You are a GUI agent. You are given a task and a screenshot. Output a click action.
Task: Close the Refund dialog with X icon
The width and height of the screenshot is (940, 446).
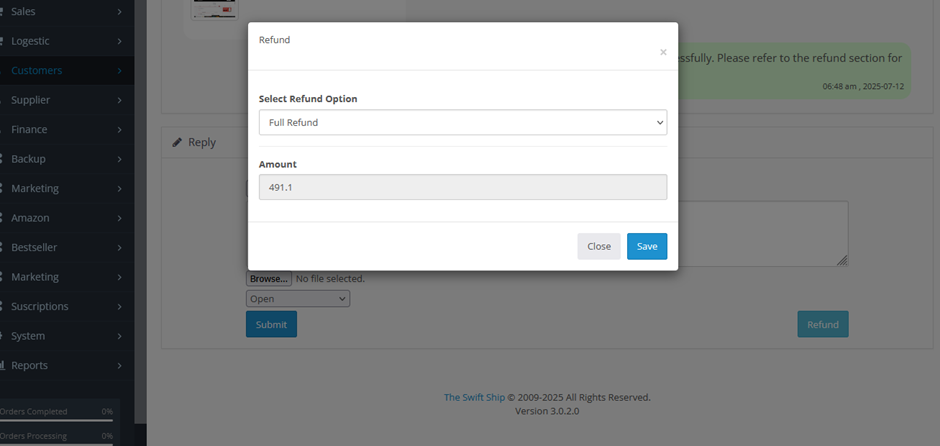point(663,52)
